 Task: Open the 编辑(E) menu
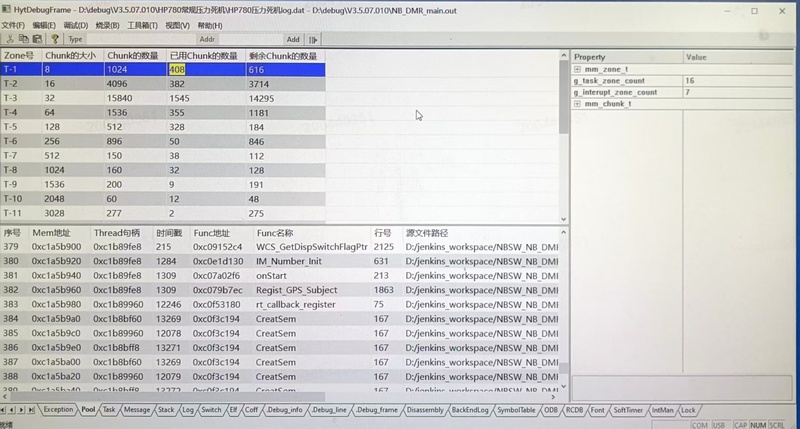coord(44,25)
